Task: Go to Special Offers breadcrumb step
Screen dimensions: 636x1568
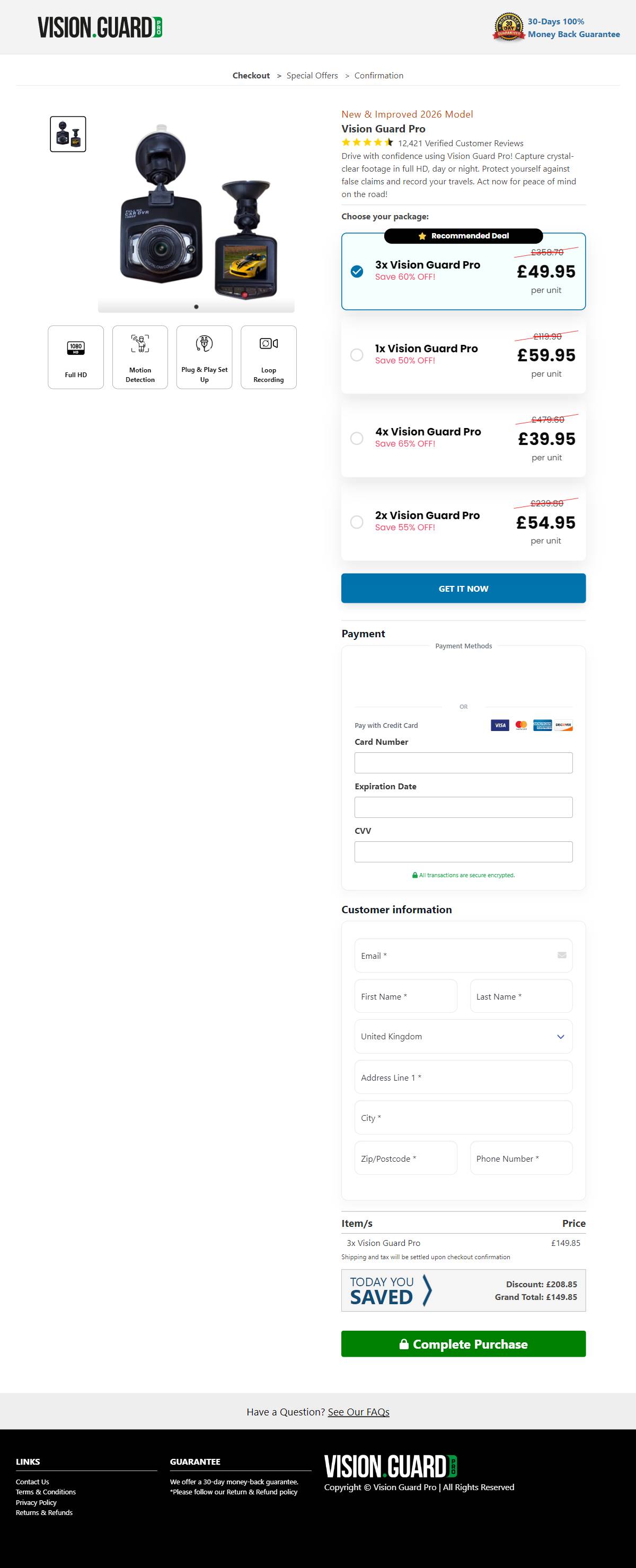Action: point(312,75)
